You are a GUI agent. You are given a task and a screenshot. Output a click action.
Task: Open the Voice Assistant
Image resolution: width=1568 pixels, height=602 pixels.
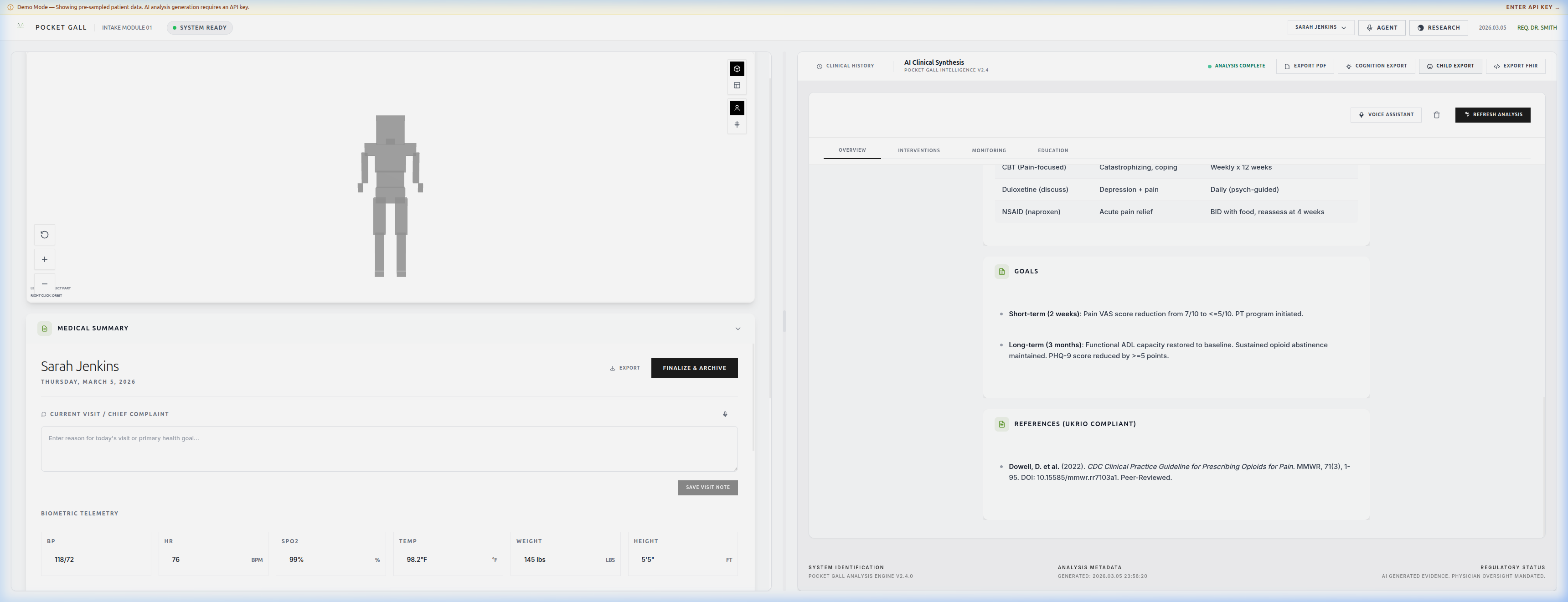tap(1385, 115)
